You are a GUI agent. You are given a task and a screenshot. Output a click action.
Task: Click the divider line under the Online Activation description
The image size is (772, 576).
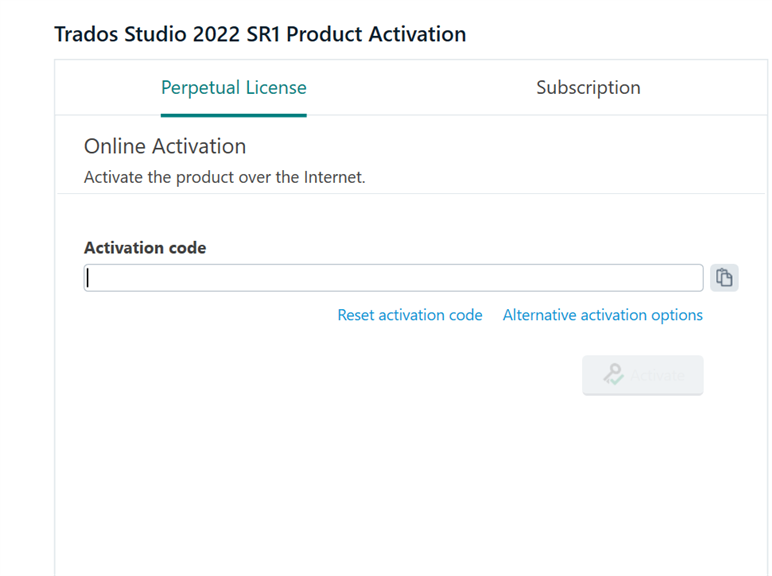pos(411,193)
